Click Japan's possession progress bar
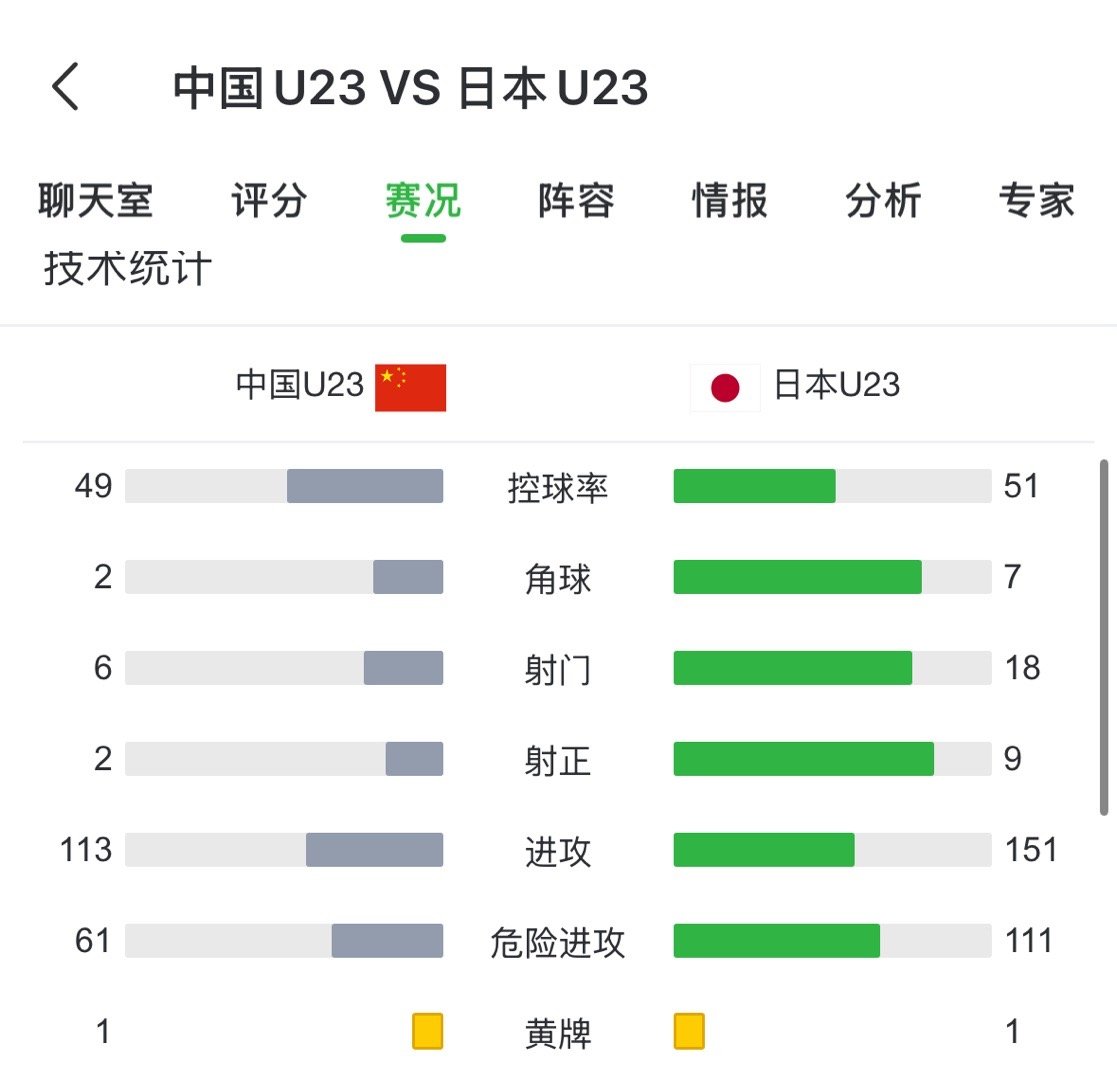1117x1080 pixels. coord(833,486)
